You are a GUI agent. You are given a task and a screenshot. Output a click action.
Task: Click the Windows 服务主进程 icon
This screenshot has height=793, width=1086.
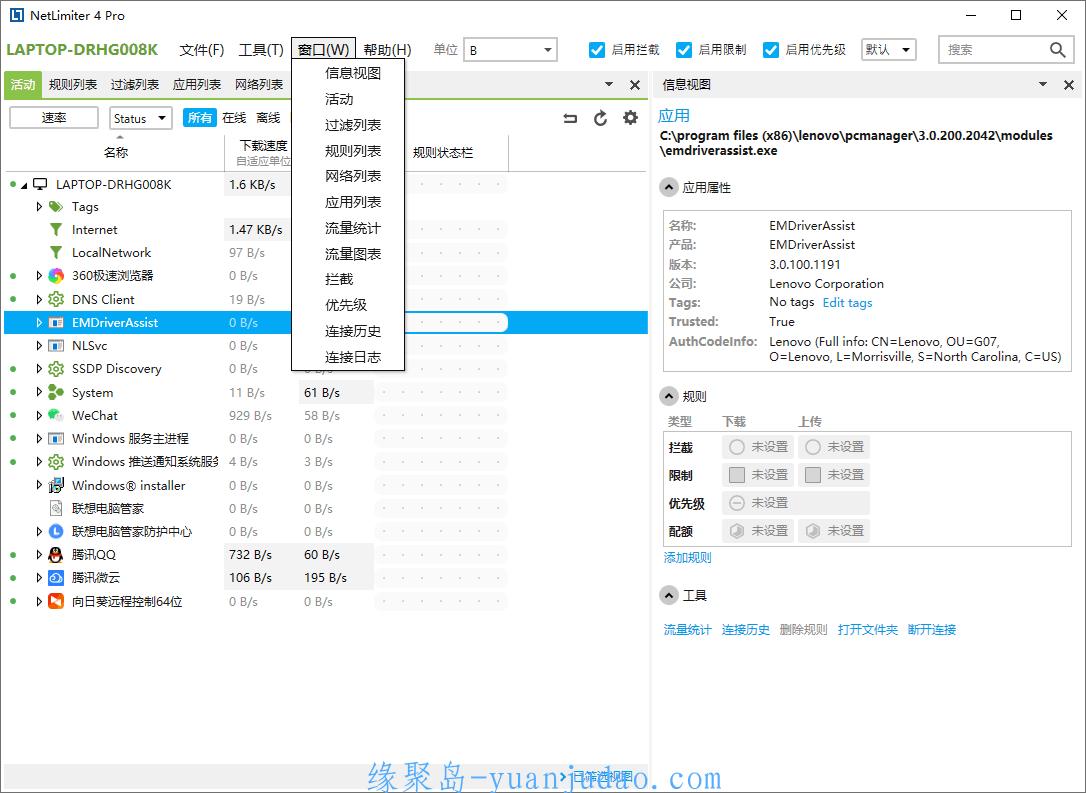tap(56, 438)
